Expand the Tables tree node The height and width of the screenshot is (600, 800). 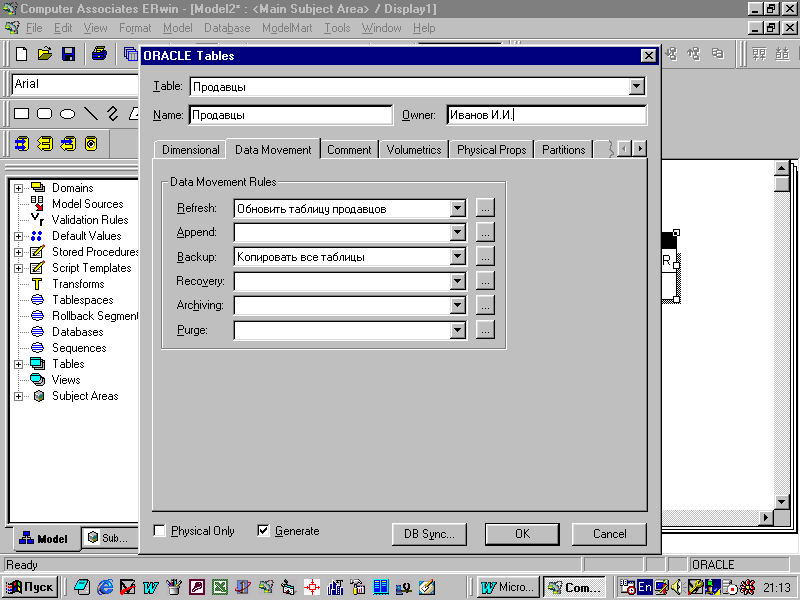point(18,364)
